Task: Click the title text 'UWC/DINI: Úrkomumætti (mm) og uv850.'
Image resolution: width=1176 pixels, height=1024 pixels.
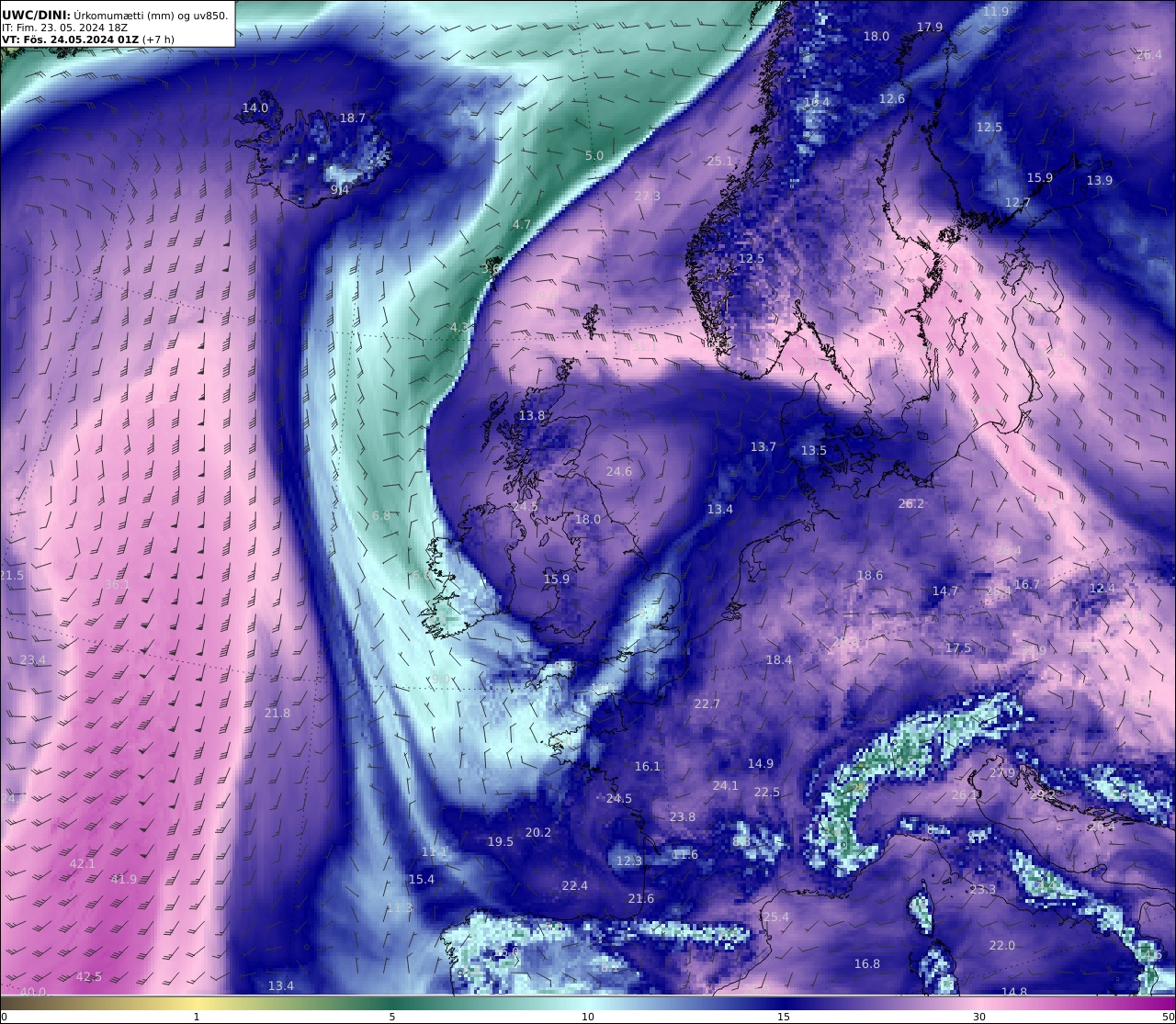Action: [x=116, y=15]
